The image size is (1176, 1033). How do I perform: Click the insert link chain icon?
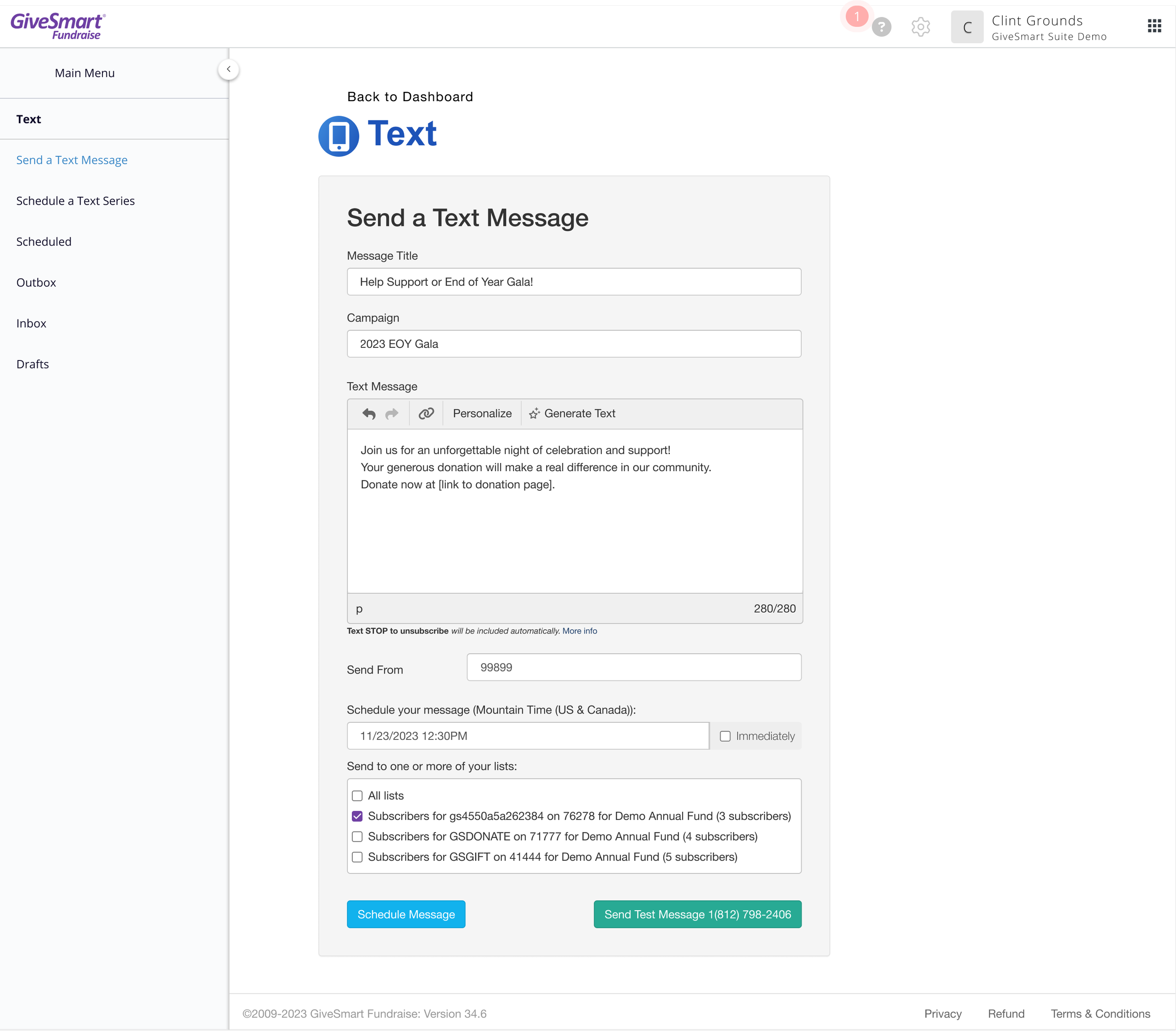(x=426, y=414)
